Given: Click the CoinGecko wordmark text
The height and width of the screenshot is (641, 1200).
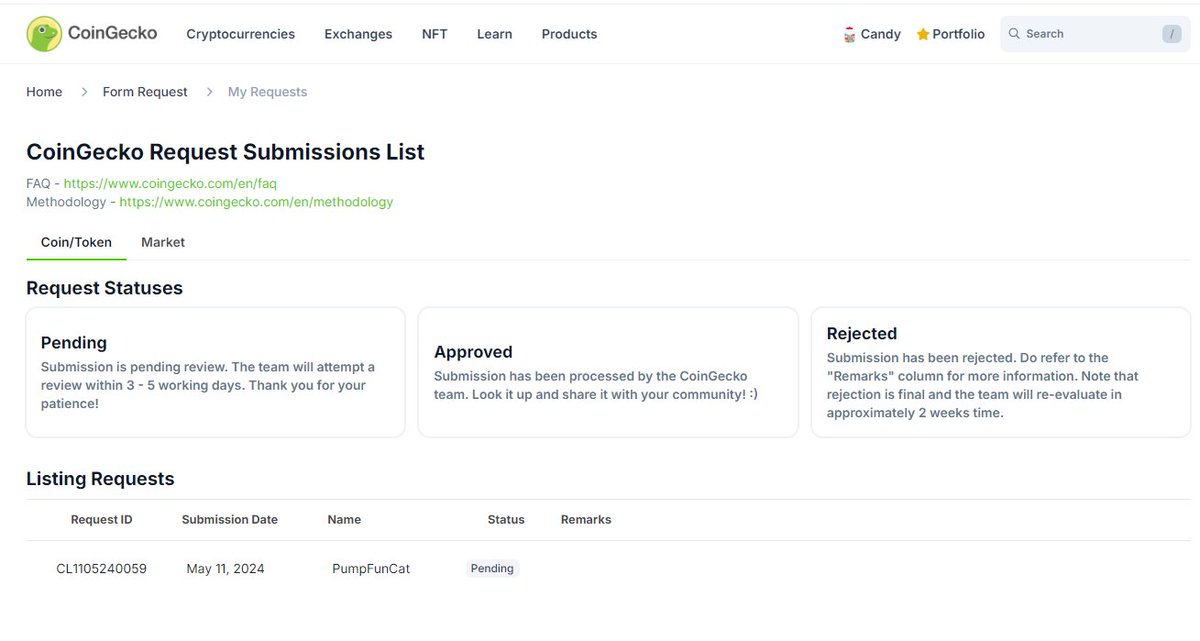Looking at the screenshot, I should (112, 33).
